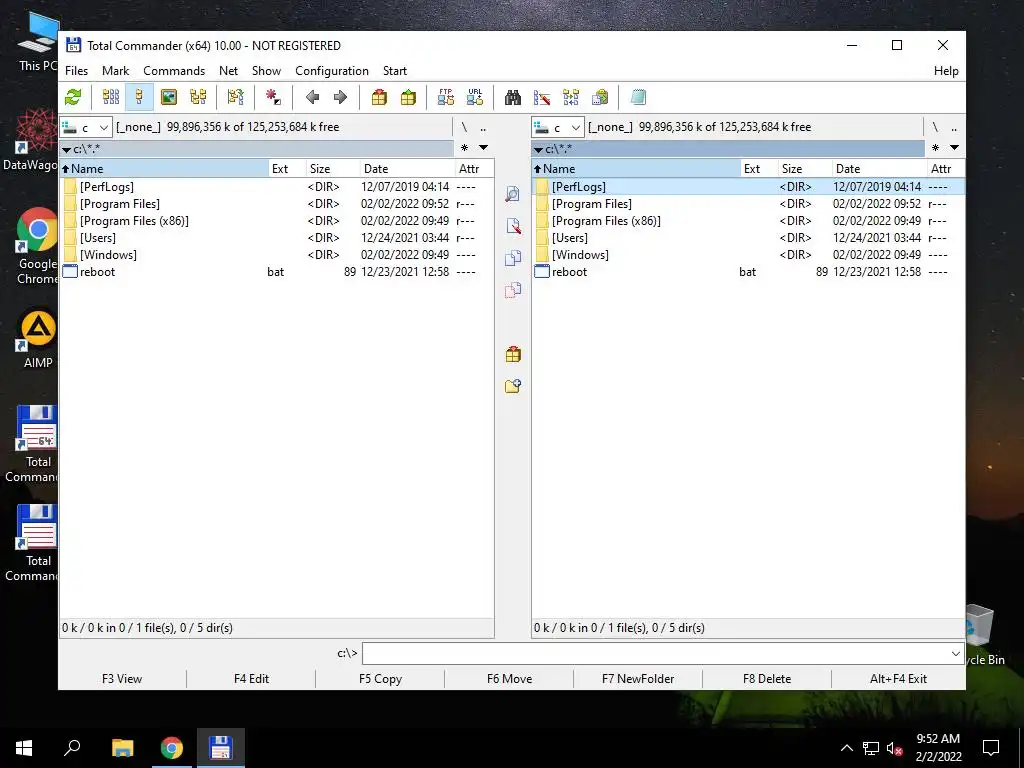This screenshot has height=768, width=1024.
Task: Click the F6 Move button
Action: coord(509,679)
